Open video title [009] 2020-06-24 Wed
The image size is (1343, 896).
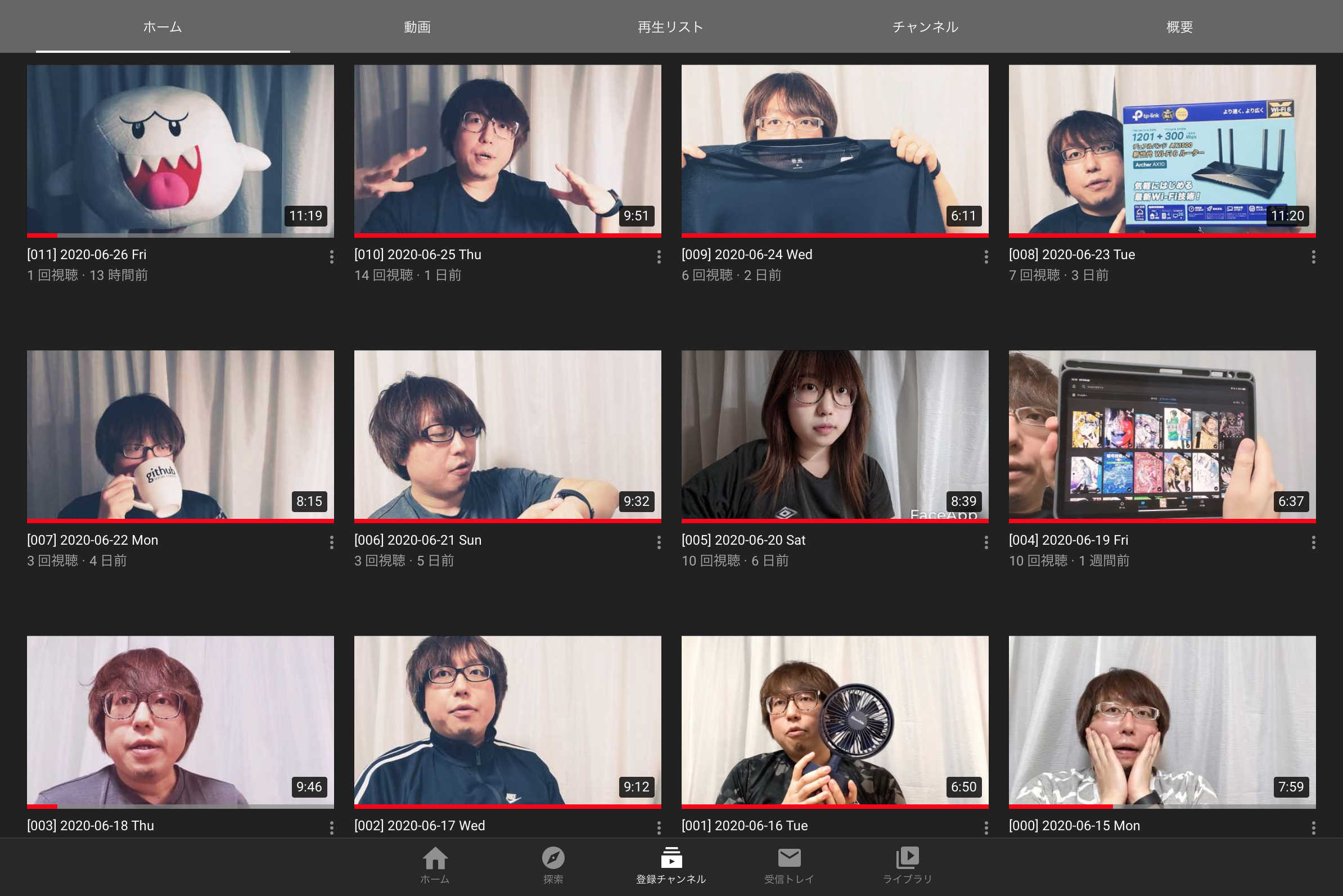tap(747, 255)
